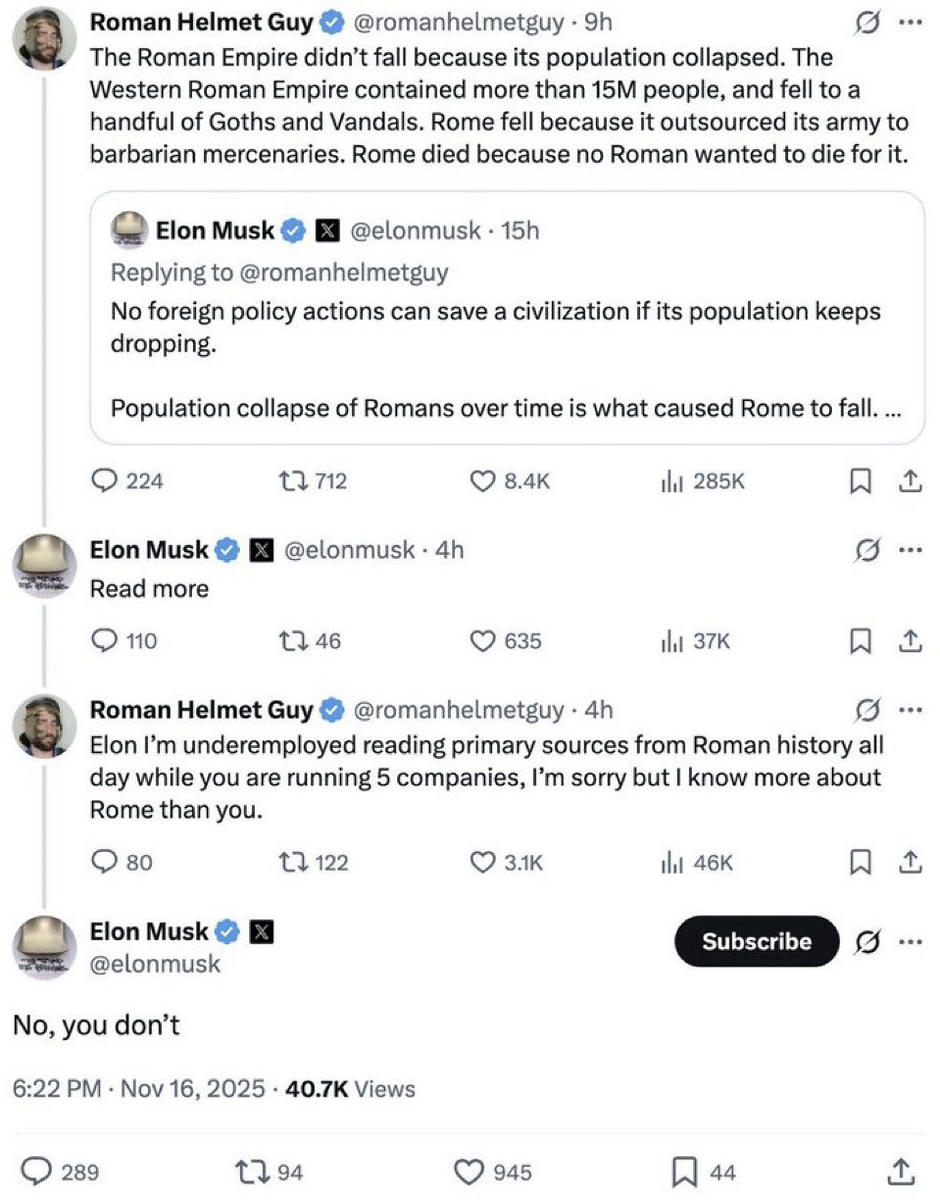940x1200 pixels.
Task: Subscribe to Elon Musk
Action: pos(756,942)
